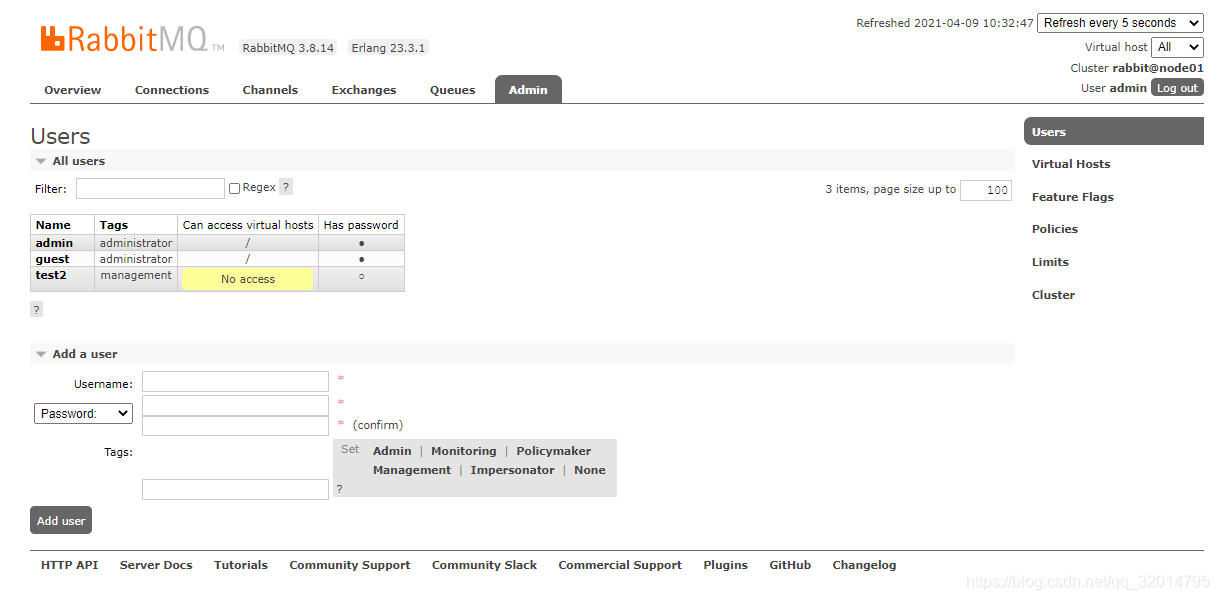
Task: Open Virtual Hosts in the sidebar
Action: click(x=1071, y=164)
